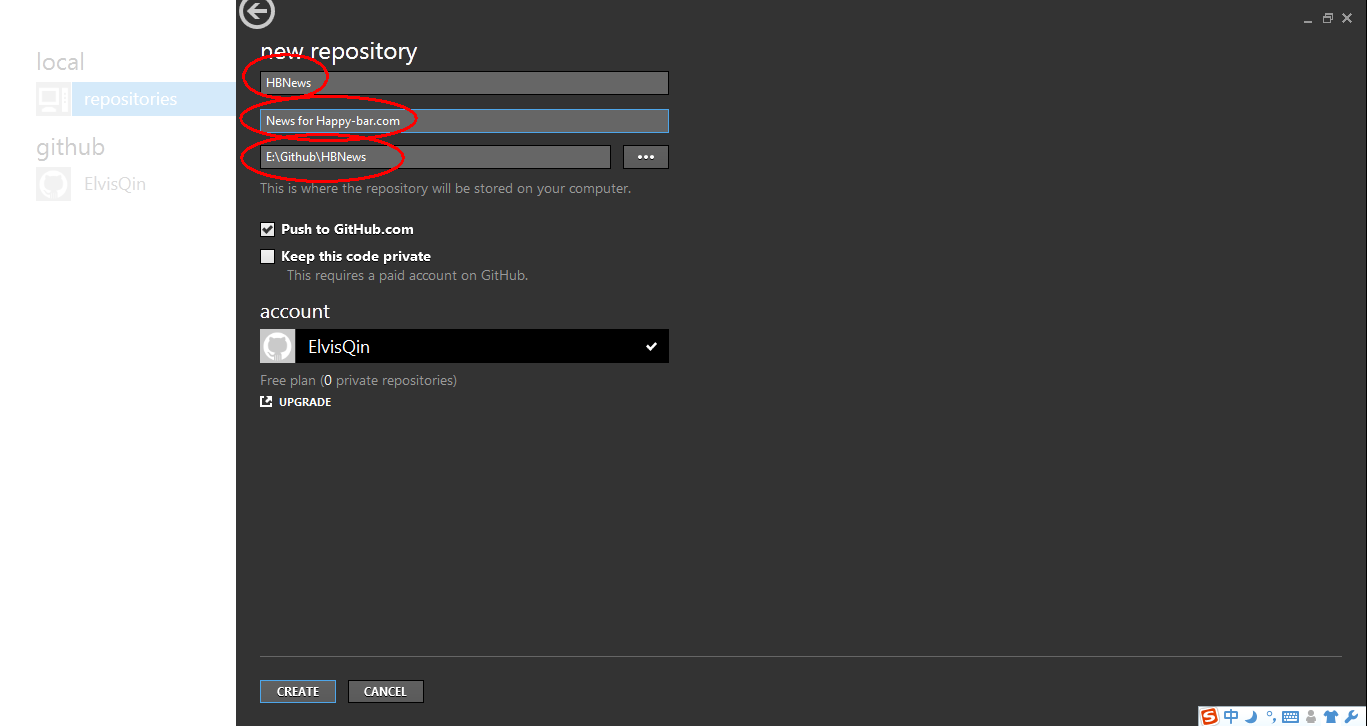
Task: Click the path field E:\Github\HBNews
Action: point(435,157)
